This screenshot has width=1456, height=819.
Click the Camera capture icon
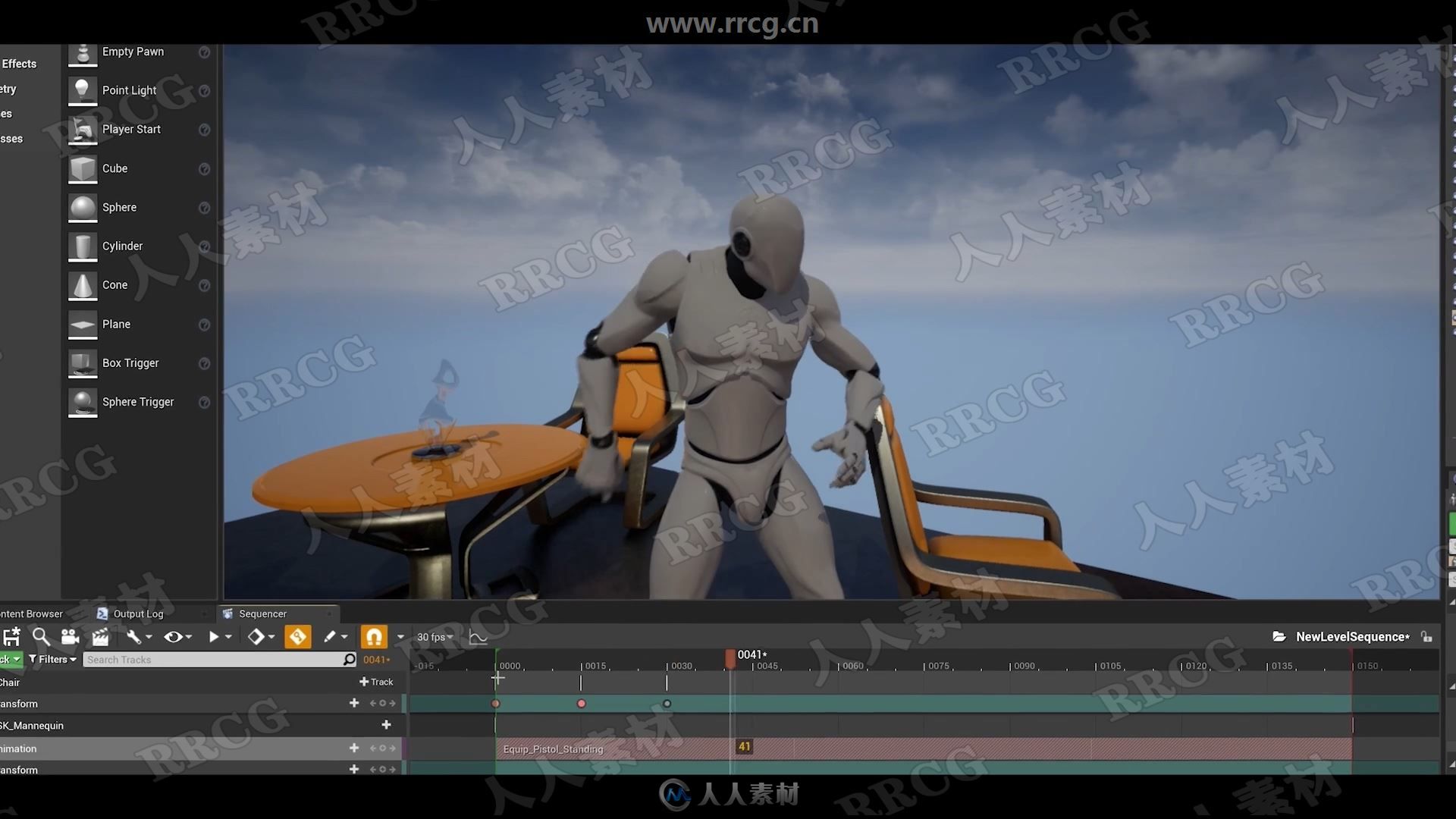tap(69, 637)
